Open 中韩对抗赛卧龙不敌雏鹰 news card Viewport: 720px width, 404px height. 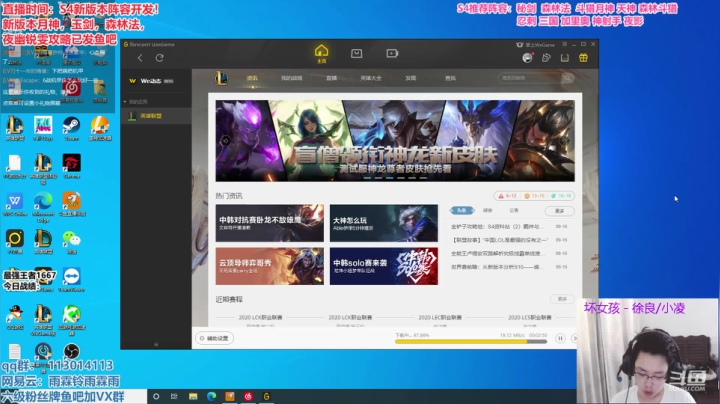click(270, 223)
